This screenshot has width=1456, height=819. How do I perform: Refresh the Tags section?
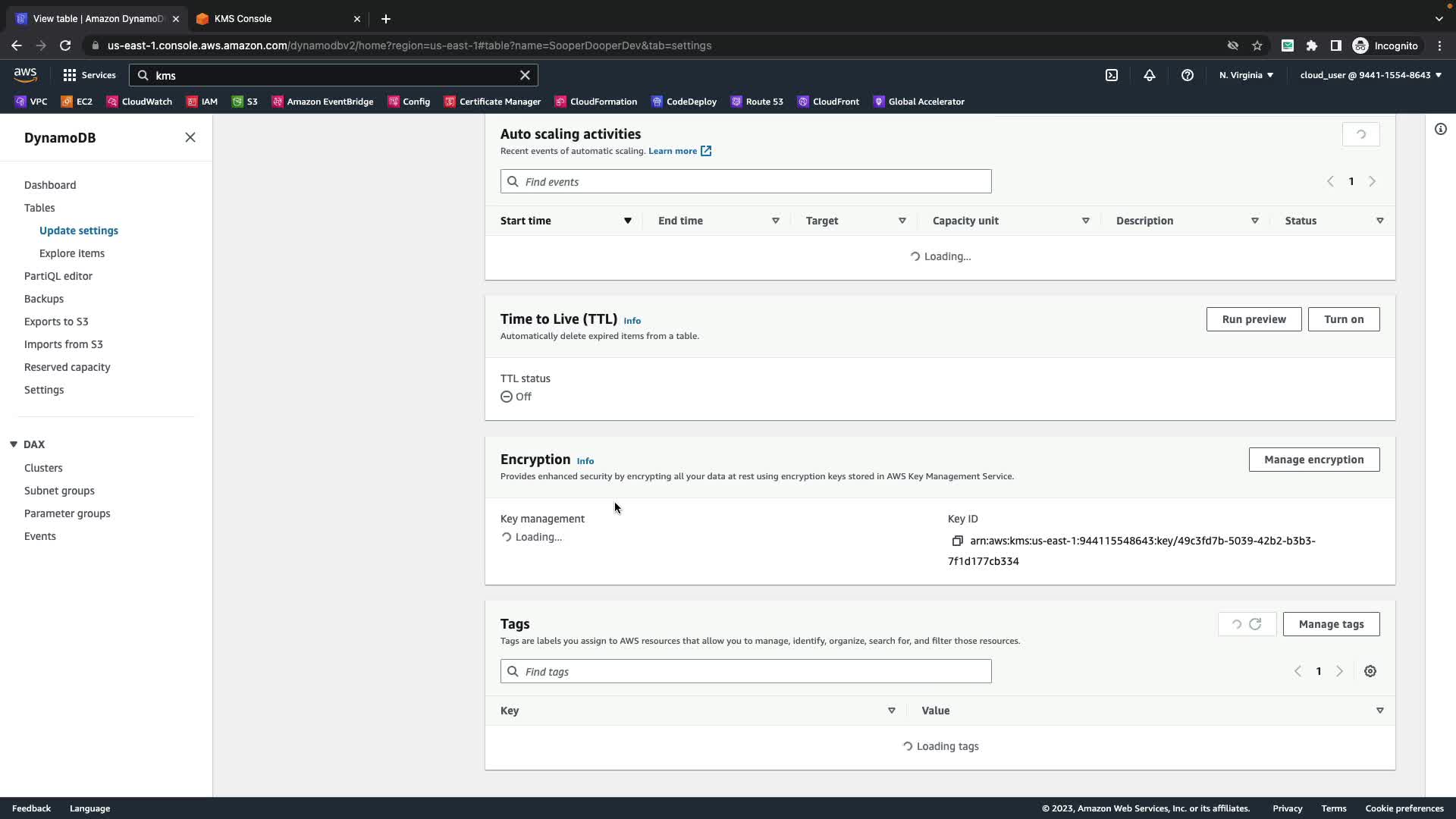[x=1255, y=624]
